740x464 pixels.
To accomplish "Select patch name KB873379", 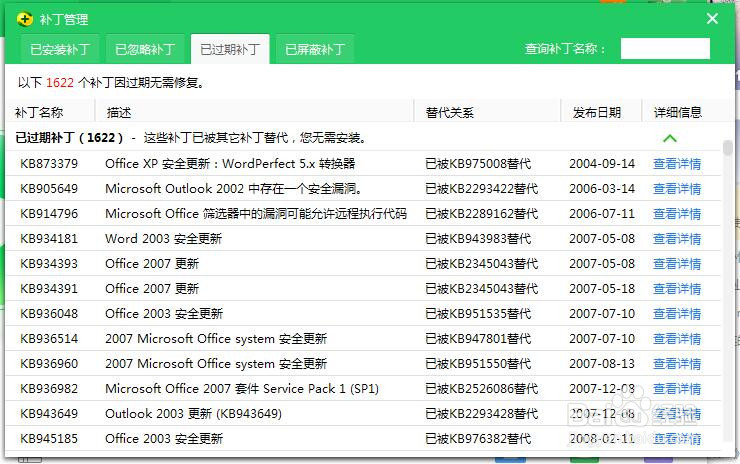I will 49,164.
